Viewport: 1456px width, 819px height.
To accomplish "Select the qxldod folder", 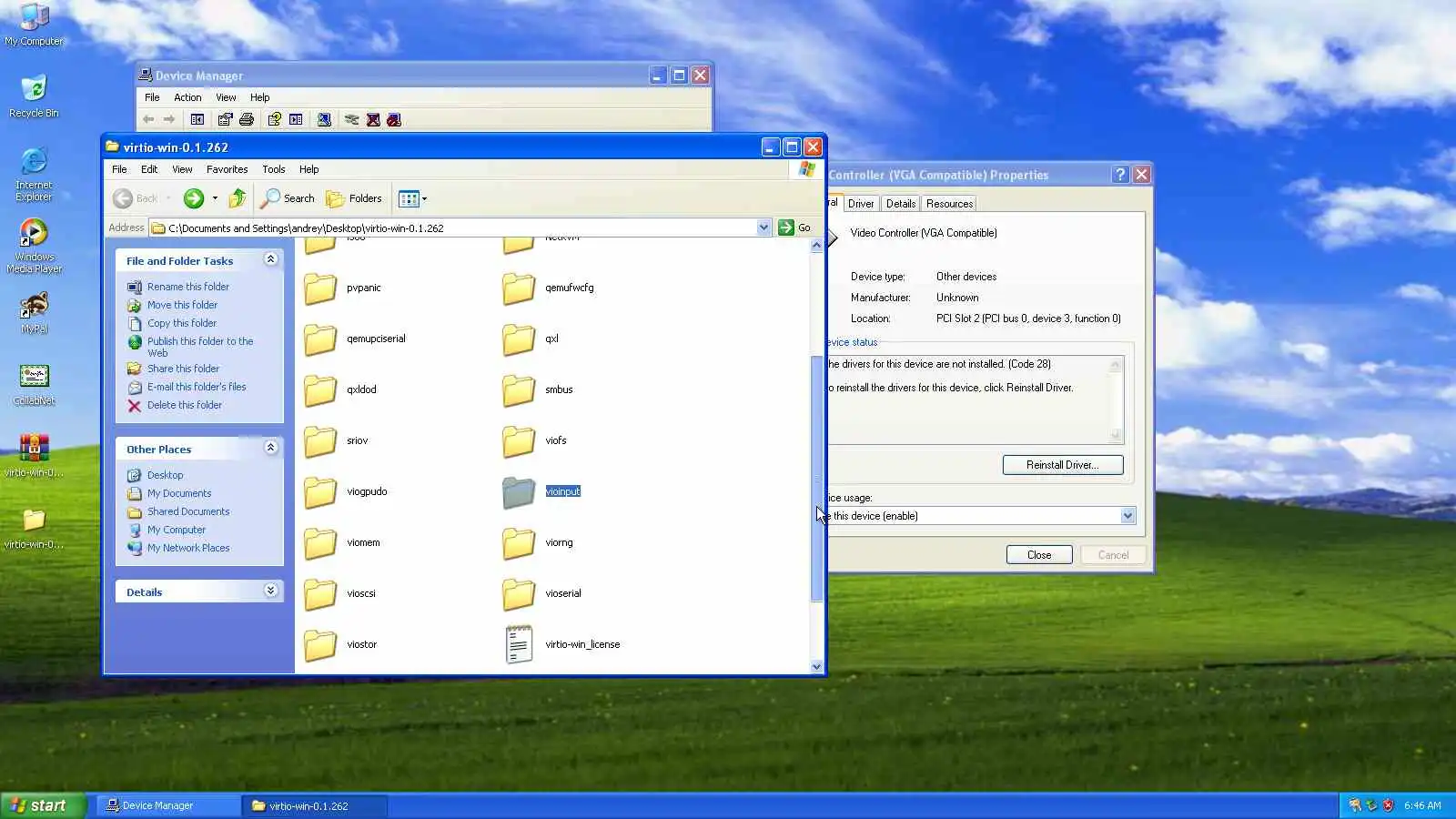I will (x=340, y=389).
